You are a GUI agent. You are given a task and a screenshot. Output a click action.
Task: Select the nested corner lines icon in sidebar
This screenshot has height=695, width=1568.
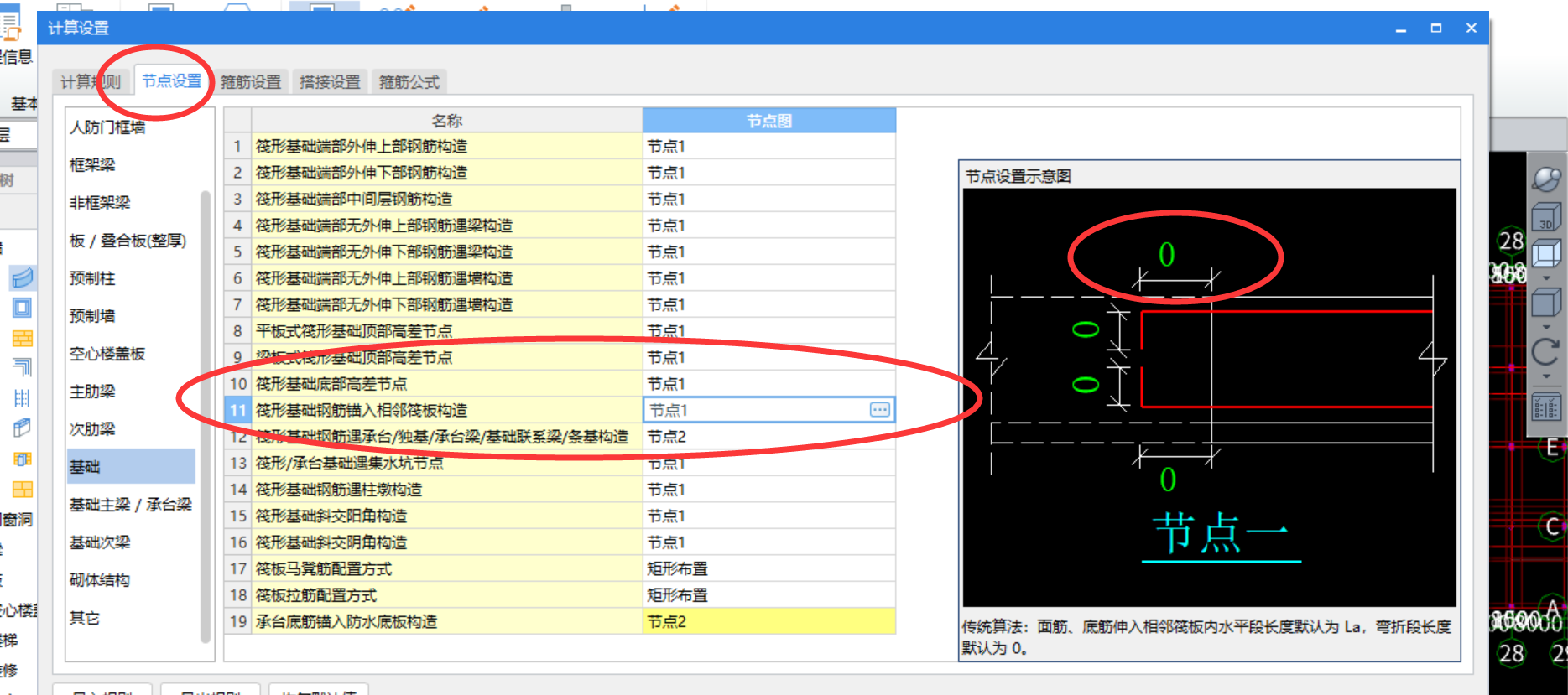point(23,367)
